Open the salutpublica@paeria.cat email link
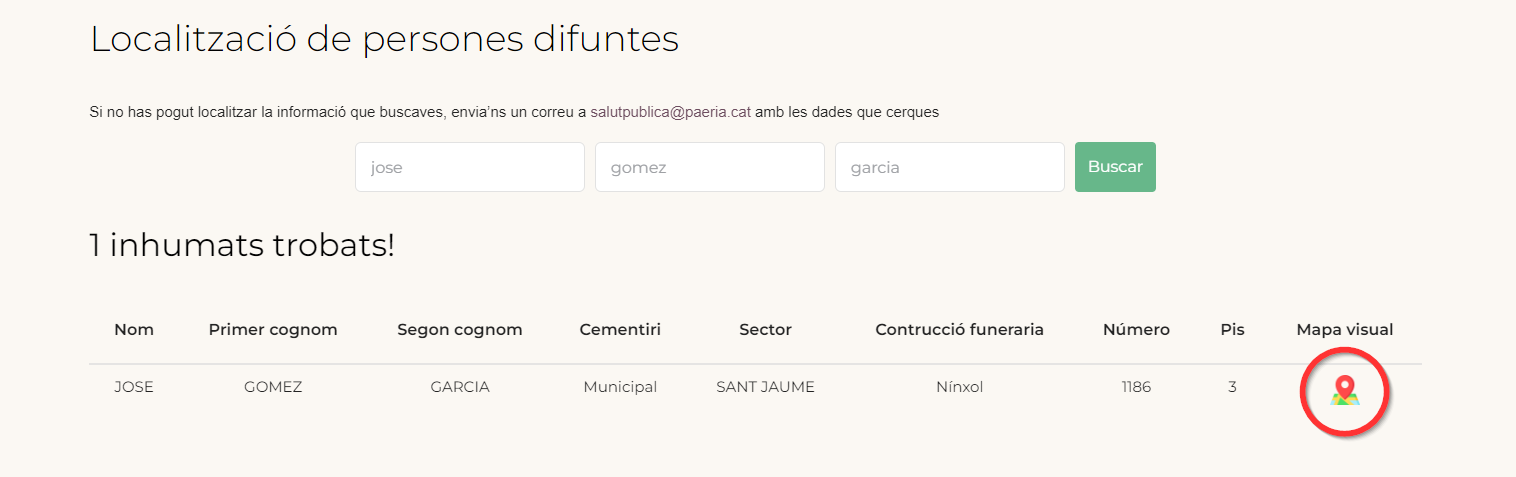Screen dimensions: 1516x477 point(670,112)
